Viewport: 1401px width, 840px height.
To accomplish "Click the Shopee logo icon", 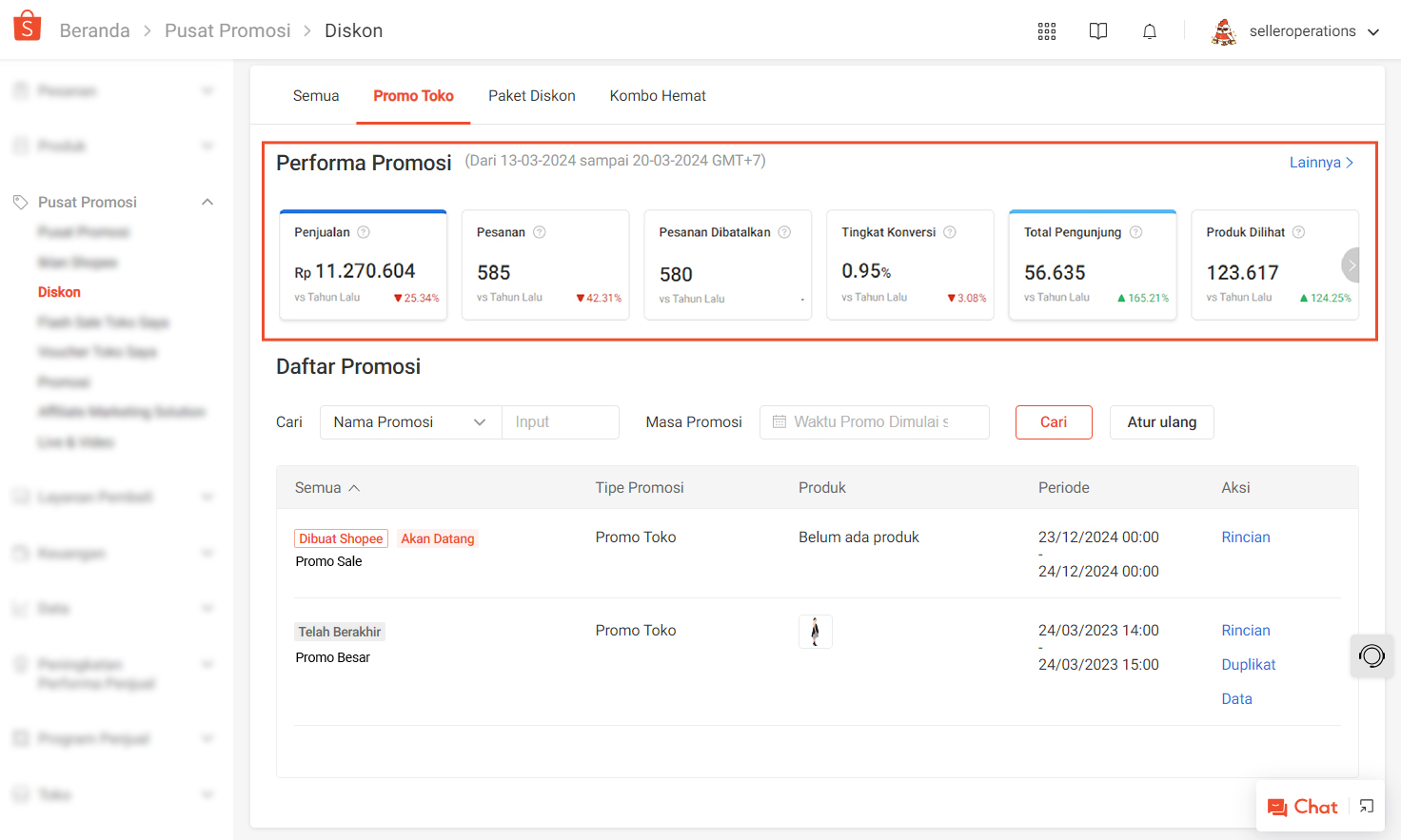I will [x=28, y=28].
